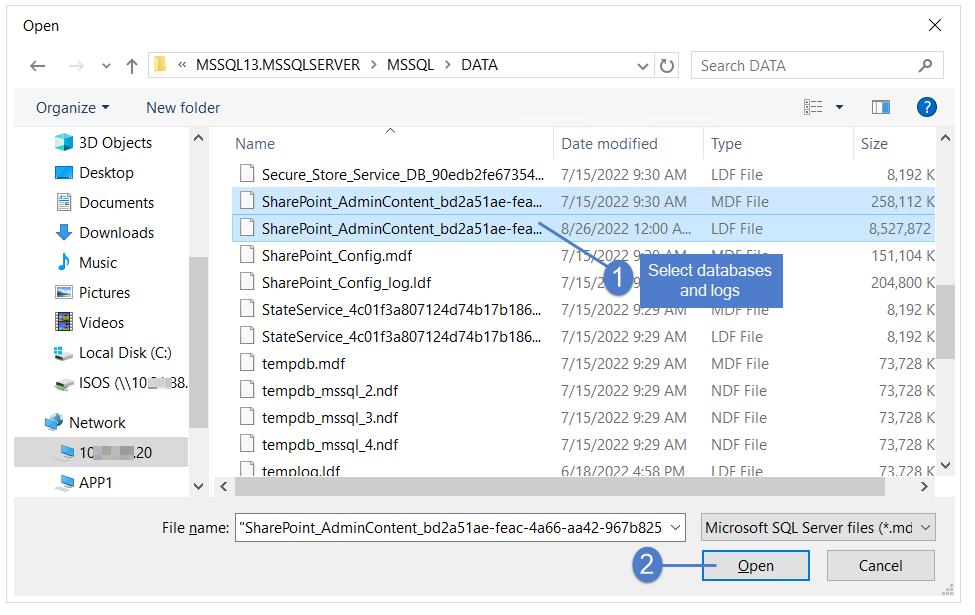This screenshot has height=615, width=975.
Task: Select SharePoint_AdminContent LDF file
Action: [584, 228]
